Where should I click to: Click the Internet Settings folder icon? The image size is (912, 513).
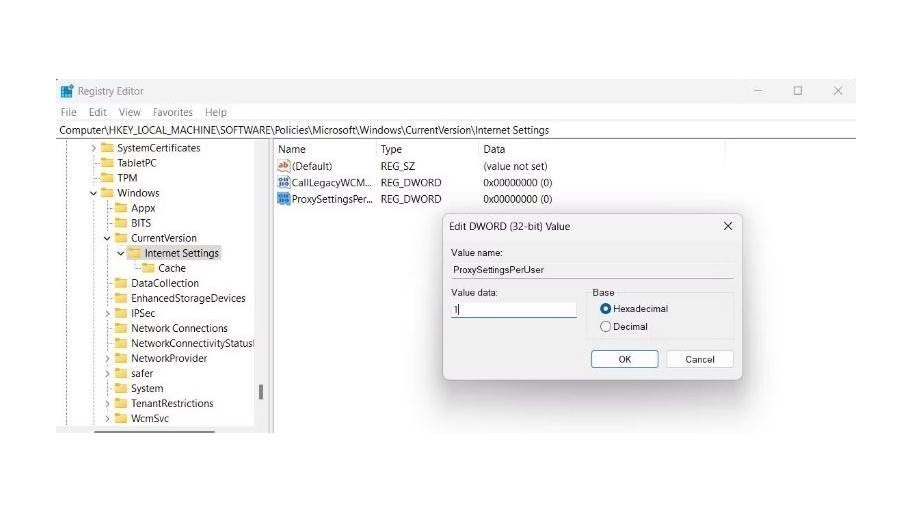coord(134,253)
